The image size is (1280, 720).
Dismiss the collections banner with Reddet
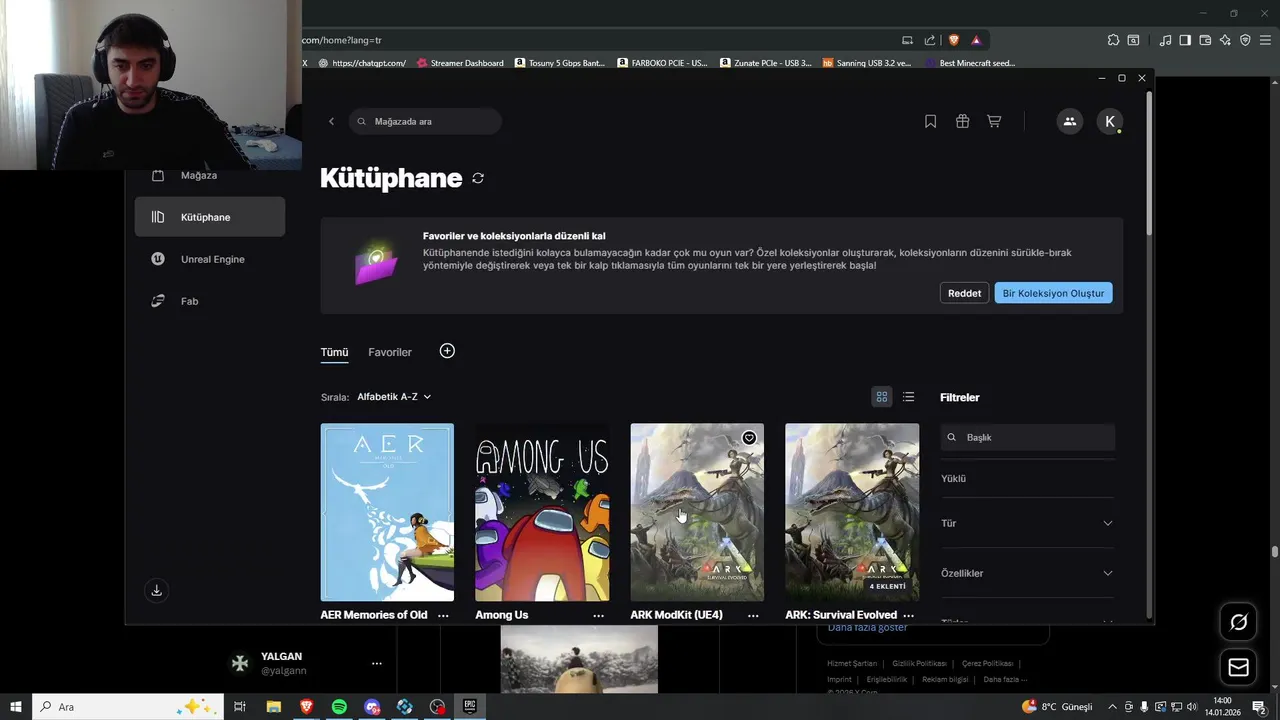tap(964, 293)
